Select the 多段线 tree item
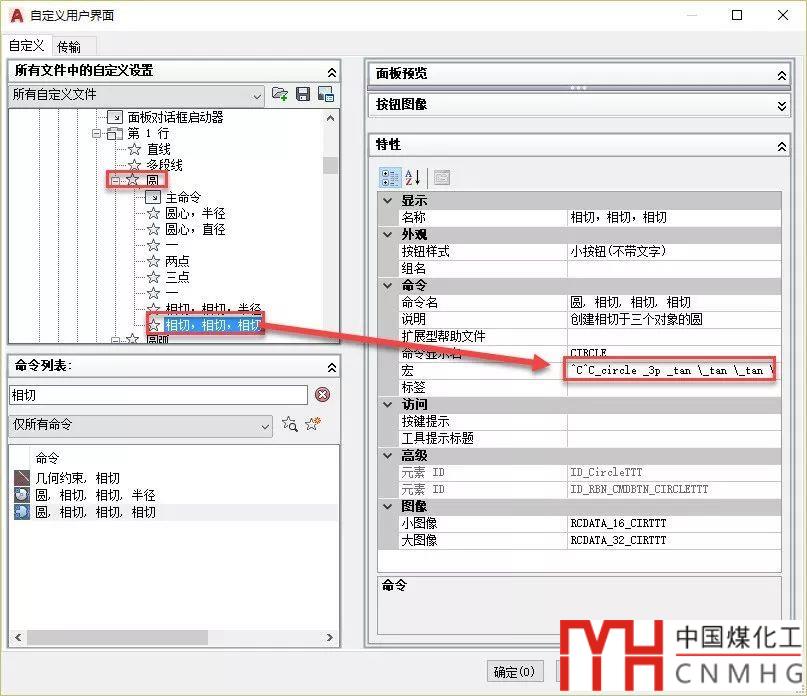Image resolution: width=807 pixels, height=696 pixels. tap(165, 165)
